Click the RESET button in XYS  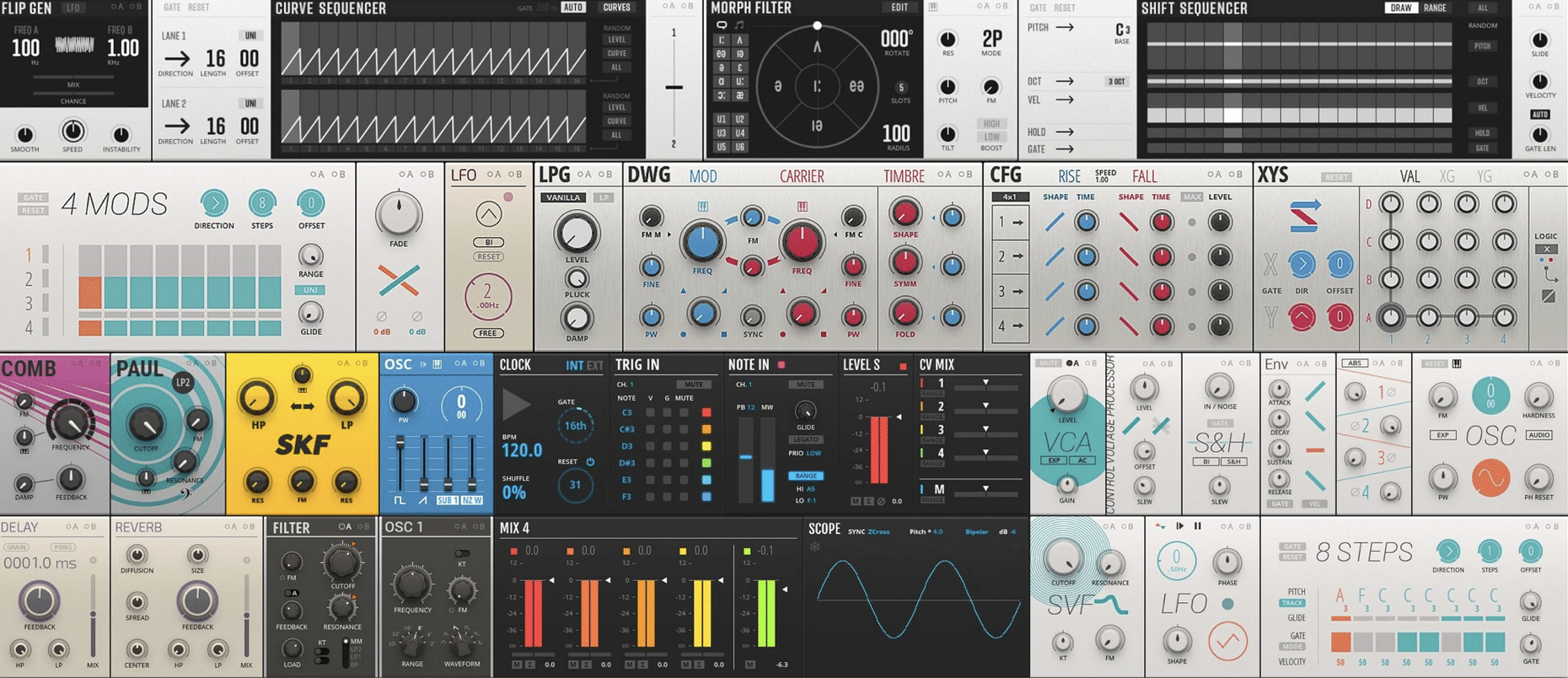[x=1336, y=177]
